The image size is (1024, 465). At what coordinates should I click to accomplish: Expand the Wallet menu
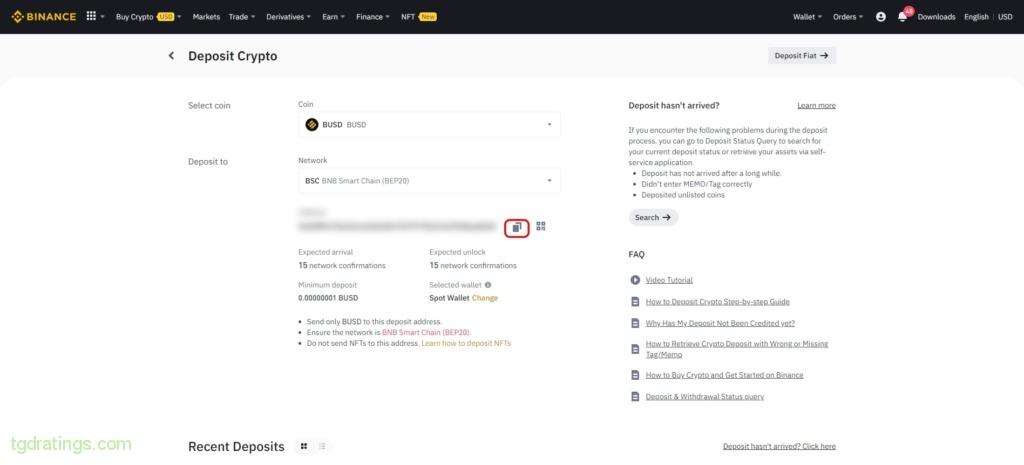[x=807, y=17]
